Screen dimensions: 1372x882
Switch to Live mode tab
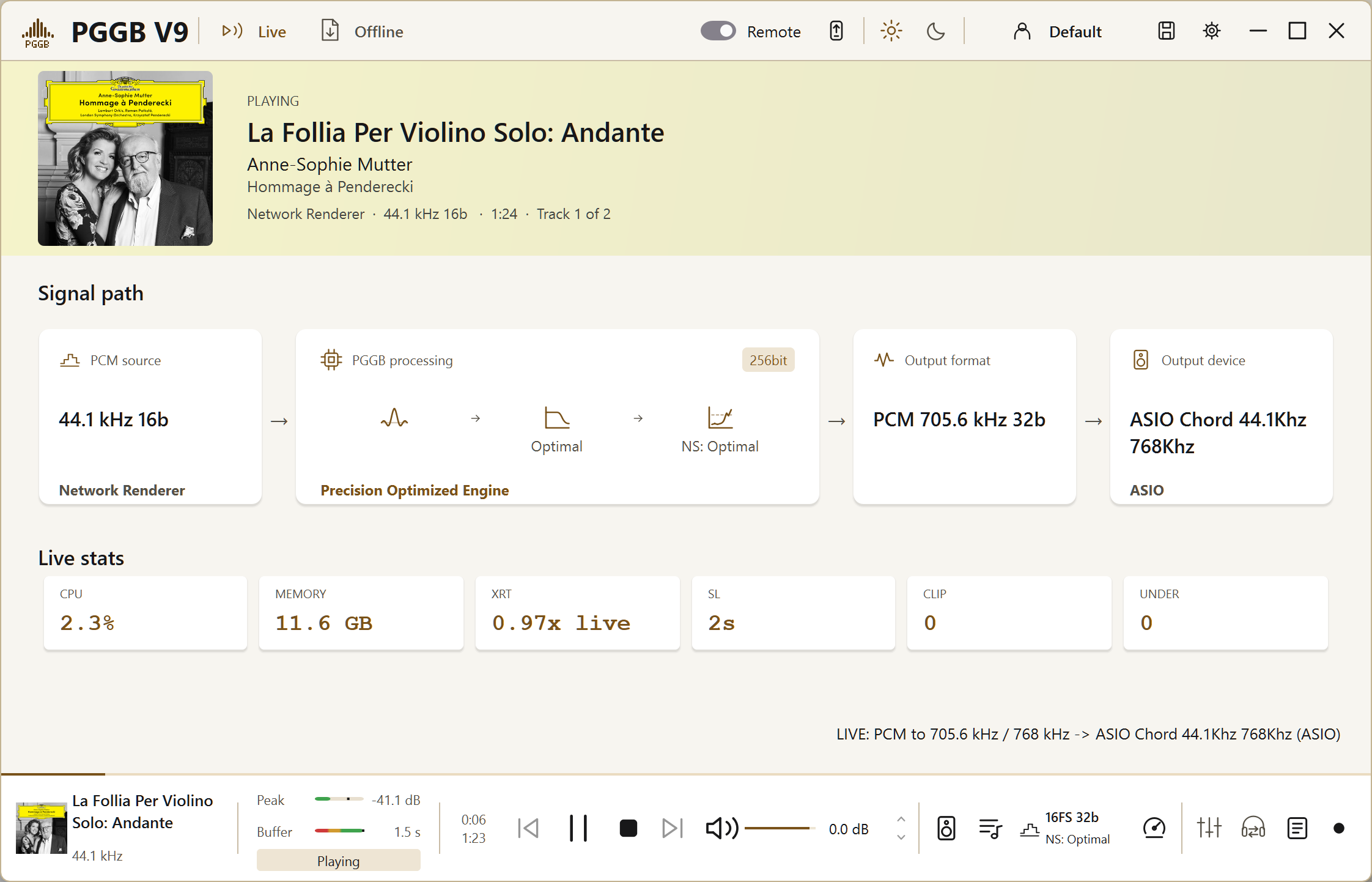click(254, 31)
